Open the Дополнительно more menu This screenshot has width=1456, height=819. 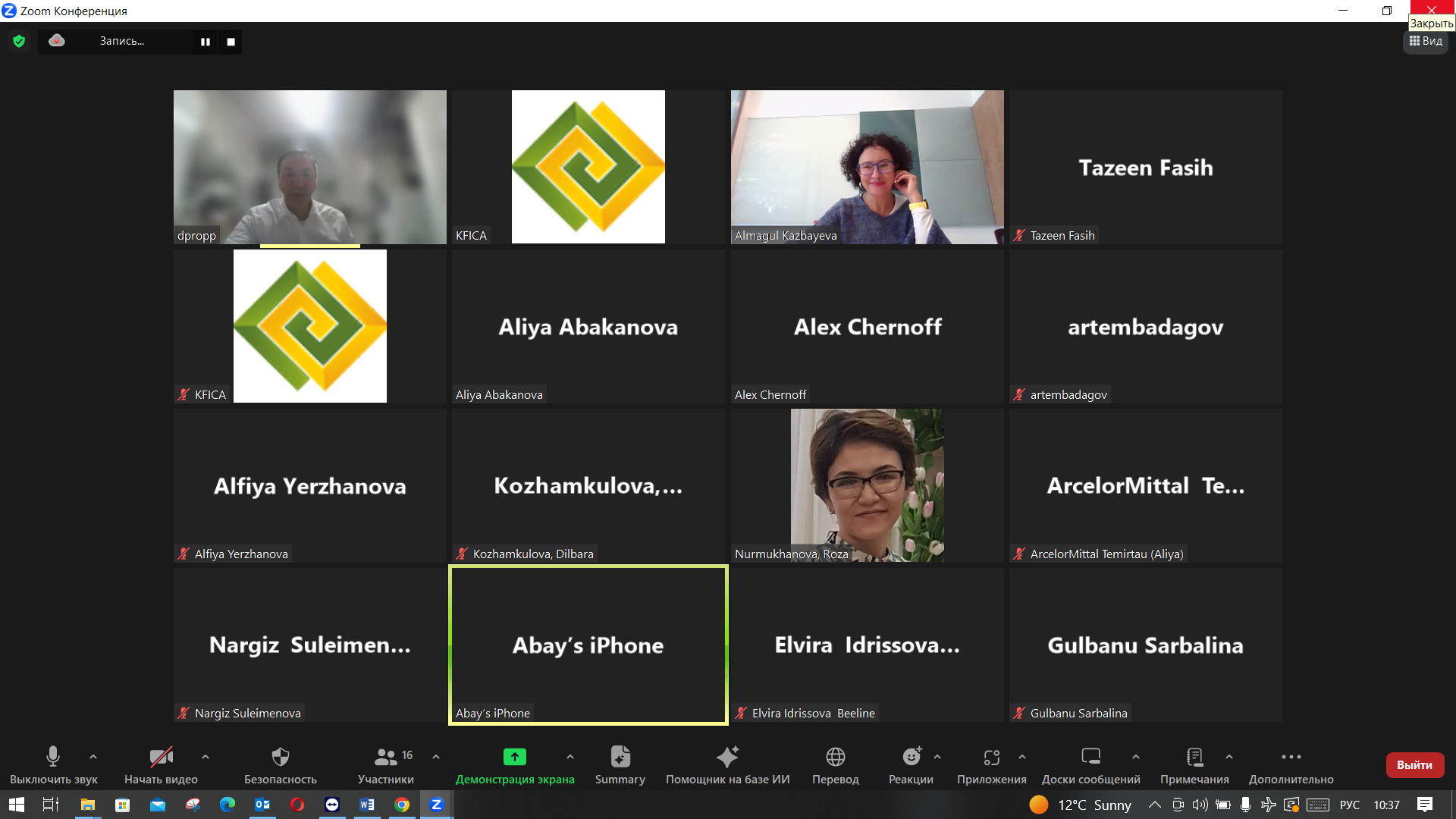point(1291,764)
